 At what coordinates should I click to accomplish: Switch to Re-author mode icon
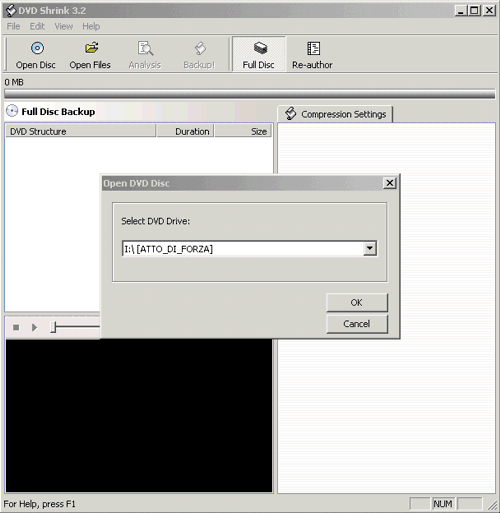313,49
